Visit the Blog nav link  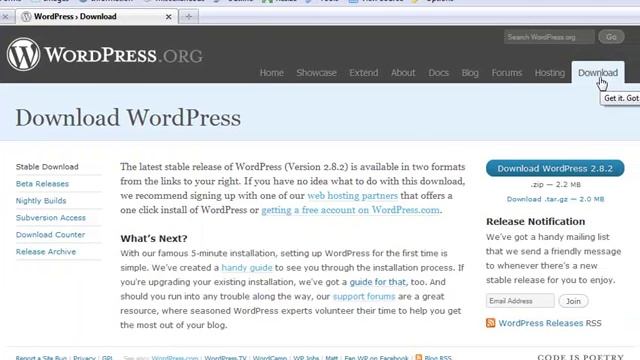point(470,73)
